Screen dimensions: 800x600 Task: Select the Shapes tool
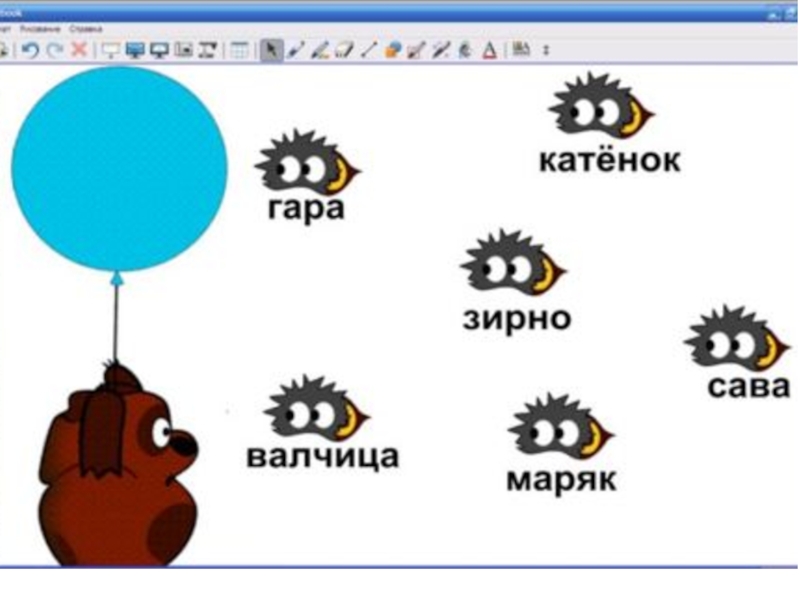click(x=392, y=50)
